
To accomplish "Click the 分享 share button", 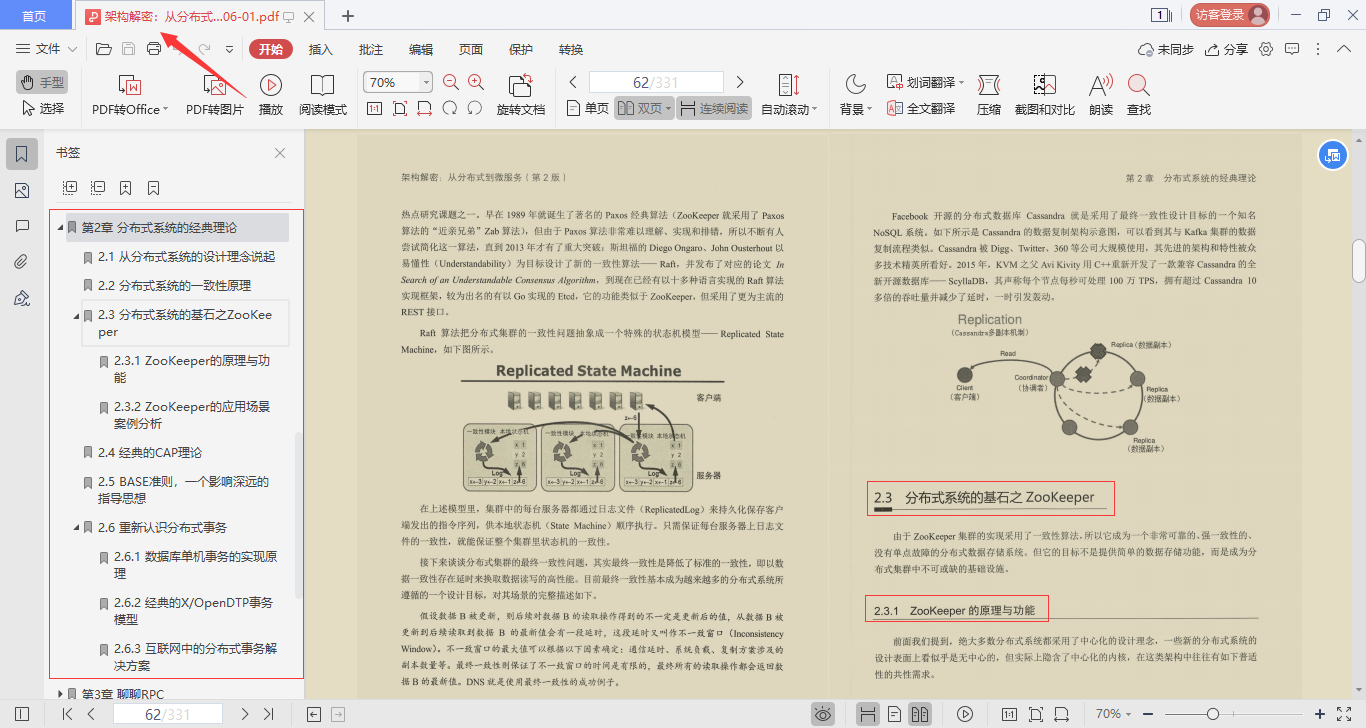I will click(1227, 49).
